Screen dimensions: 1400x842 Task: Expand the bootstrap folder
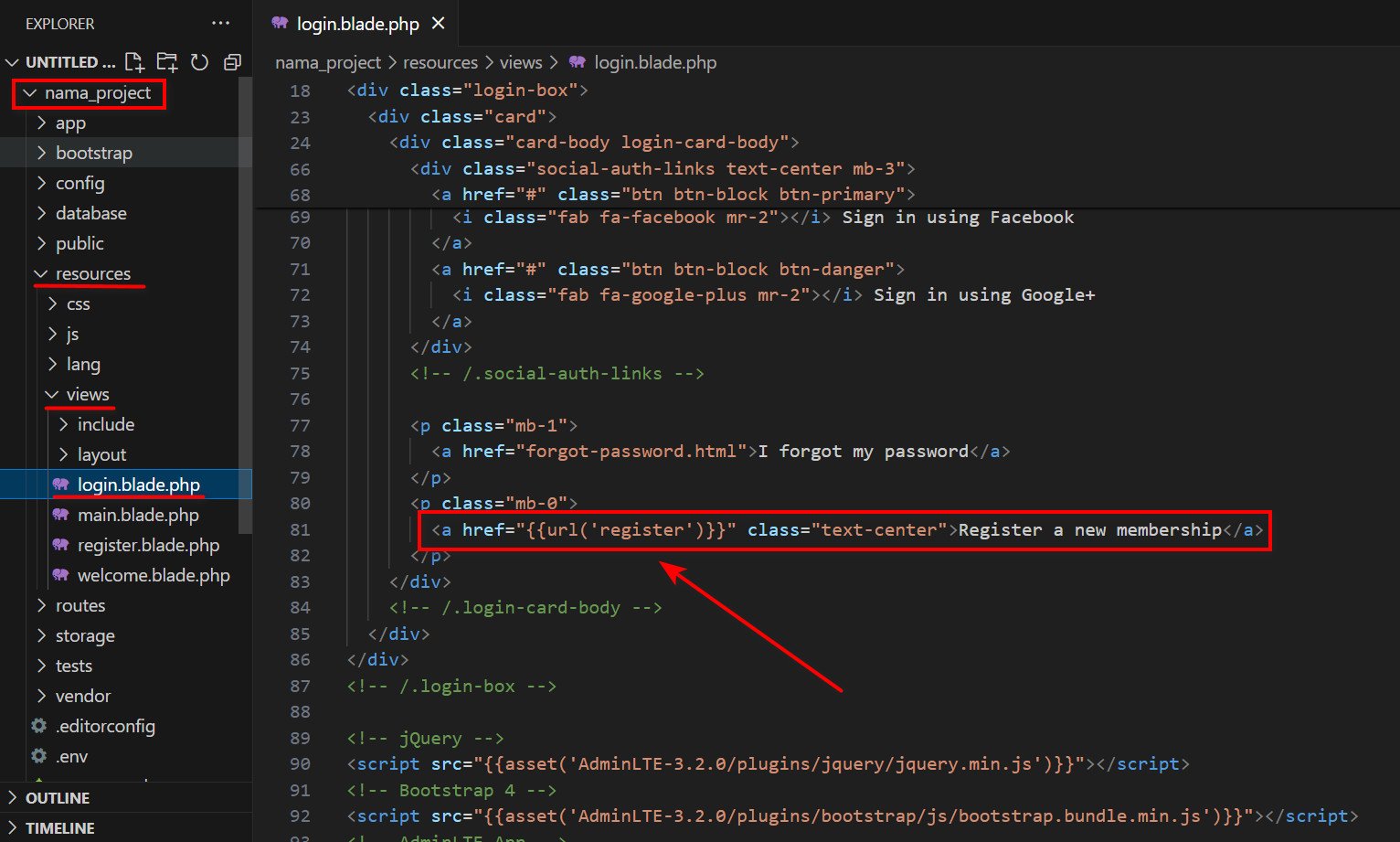coord(41,154)
